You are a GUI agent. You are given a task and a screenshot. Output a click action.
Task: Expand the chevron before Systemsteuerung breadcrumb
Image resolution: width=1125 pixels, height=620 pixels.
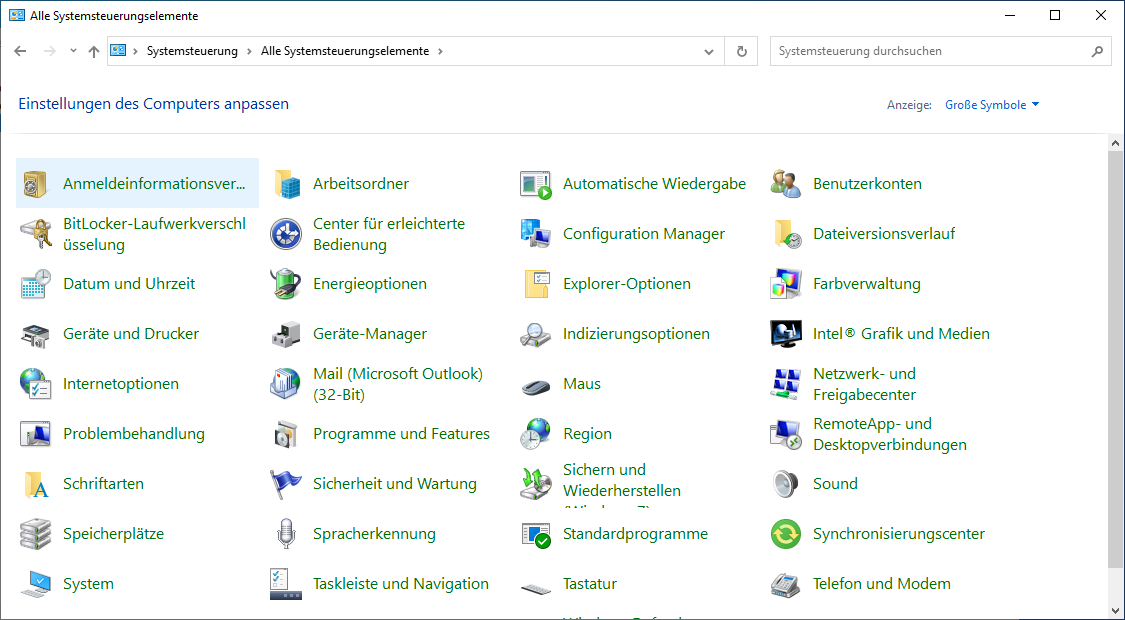tap(136, 51)
